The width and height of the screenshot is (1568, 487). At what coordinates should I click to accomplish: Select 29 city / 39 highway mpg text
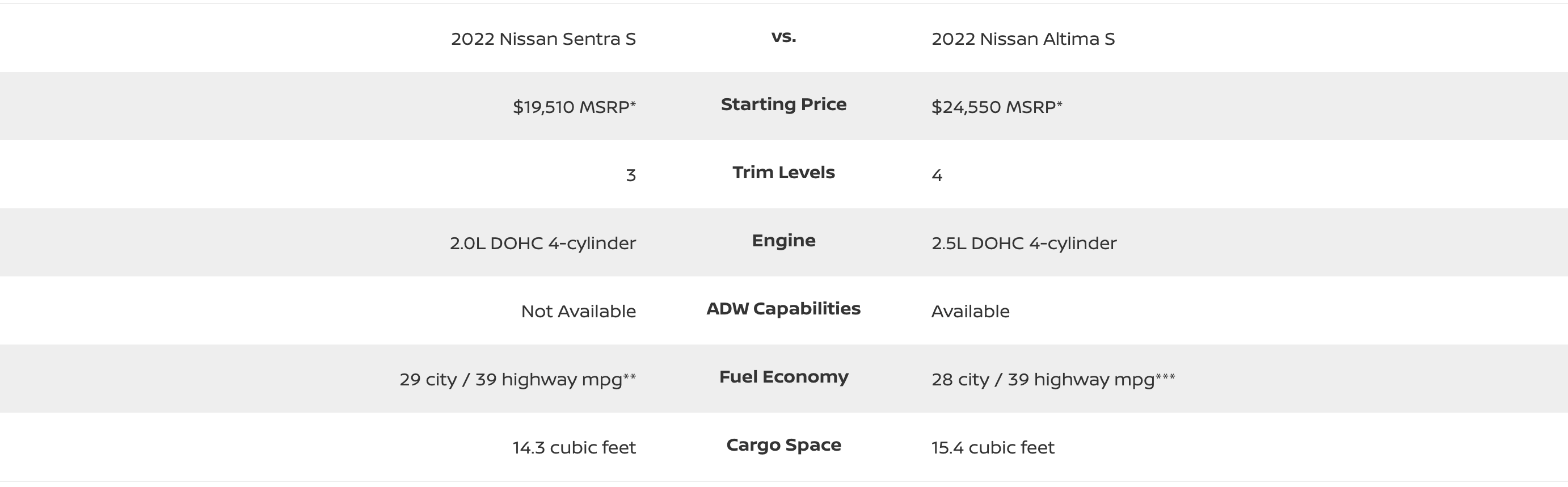click(517, 380)
